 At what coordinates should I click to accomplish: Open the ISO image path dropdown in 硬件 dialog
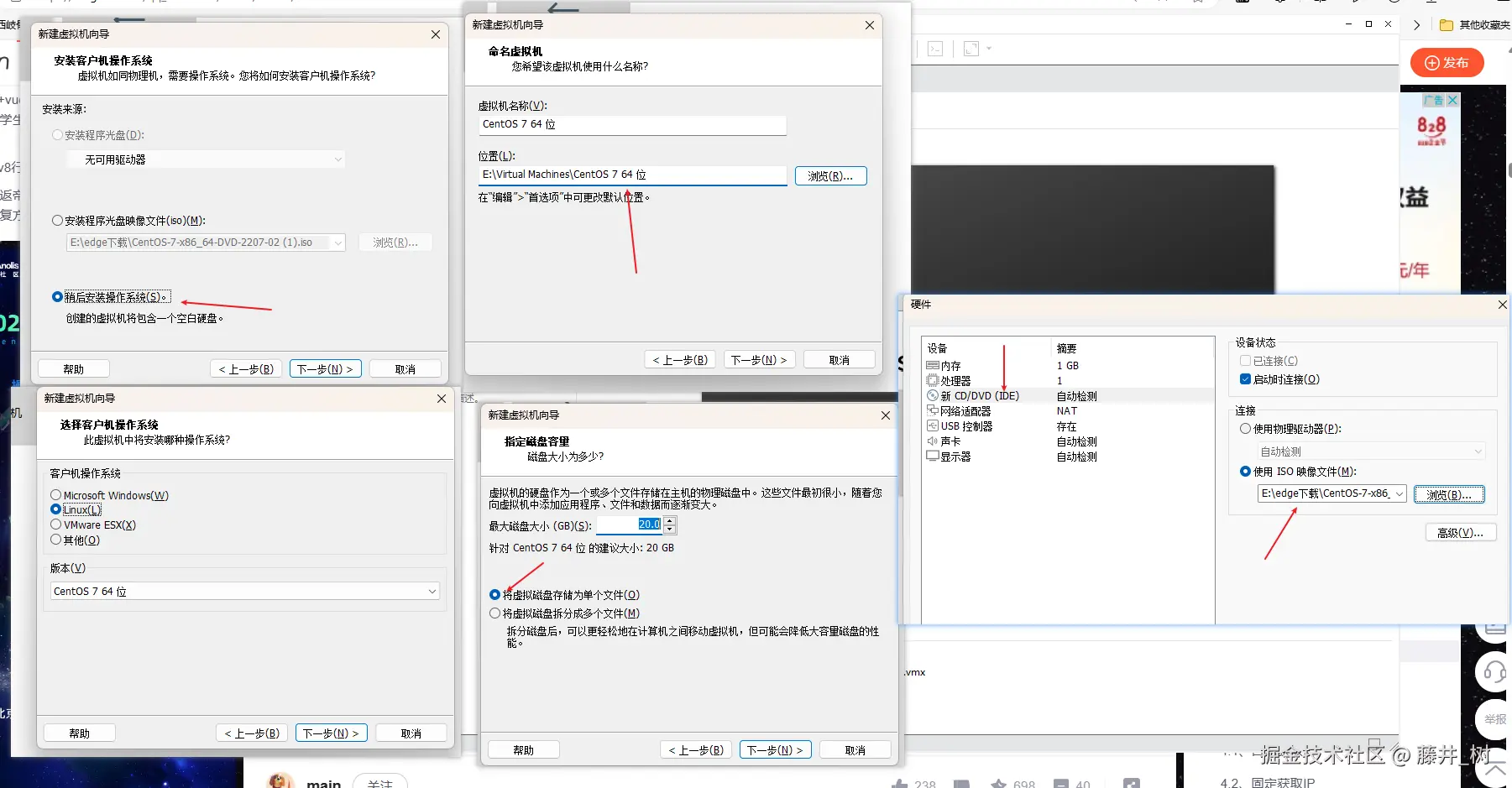click(1400, 494)
